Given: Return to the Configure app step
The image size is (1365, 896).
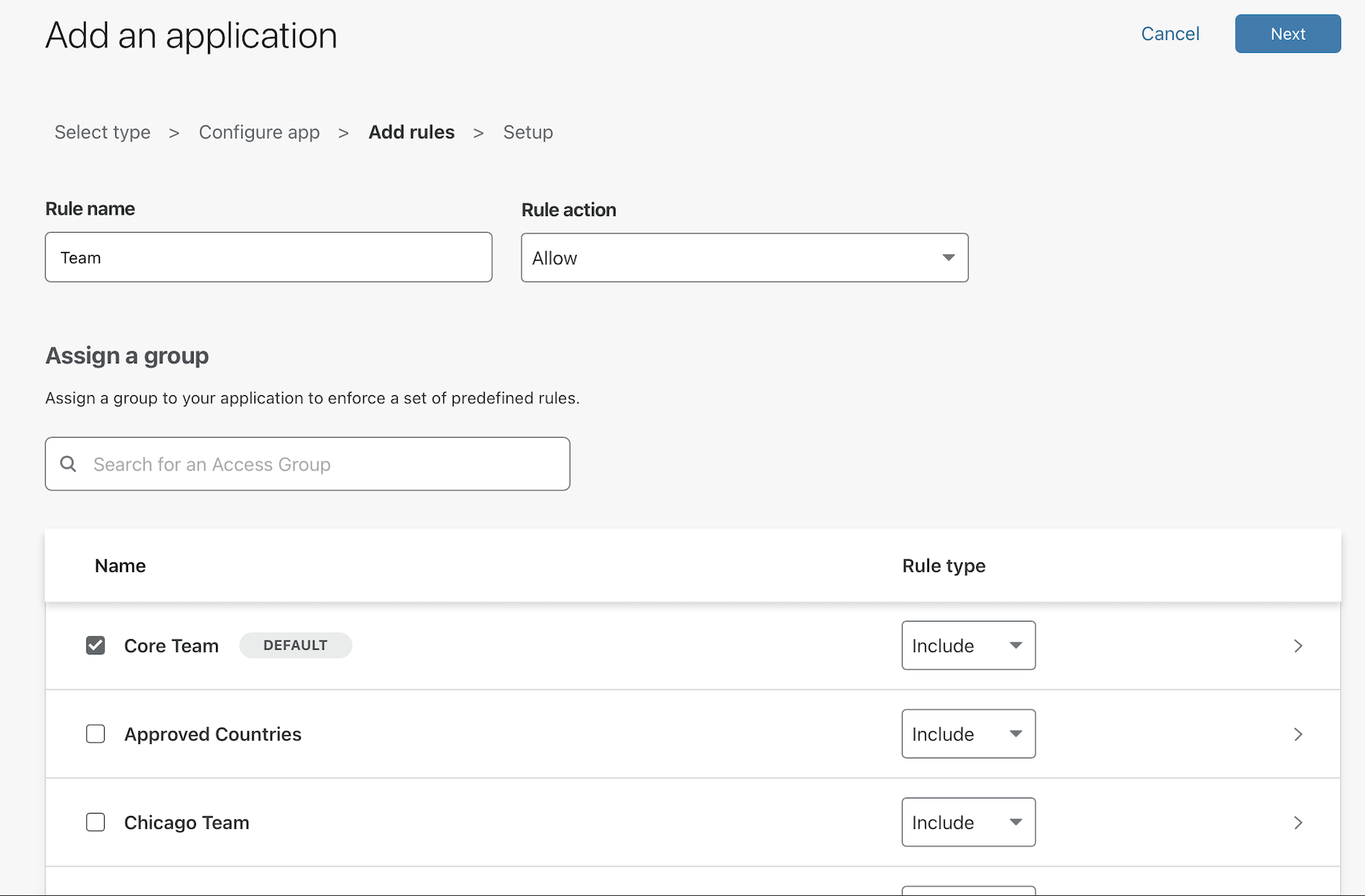Looking at the screenshot, I should [x=259, y=132].
